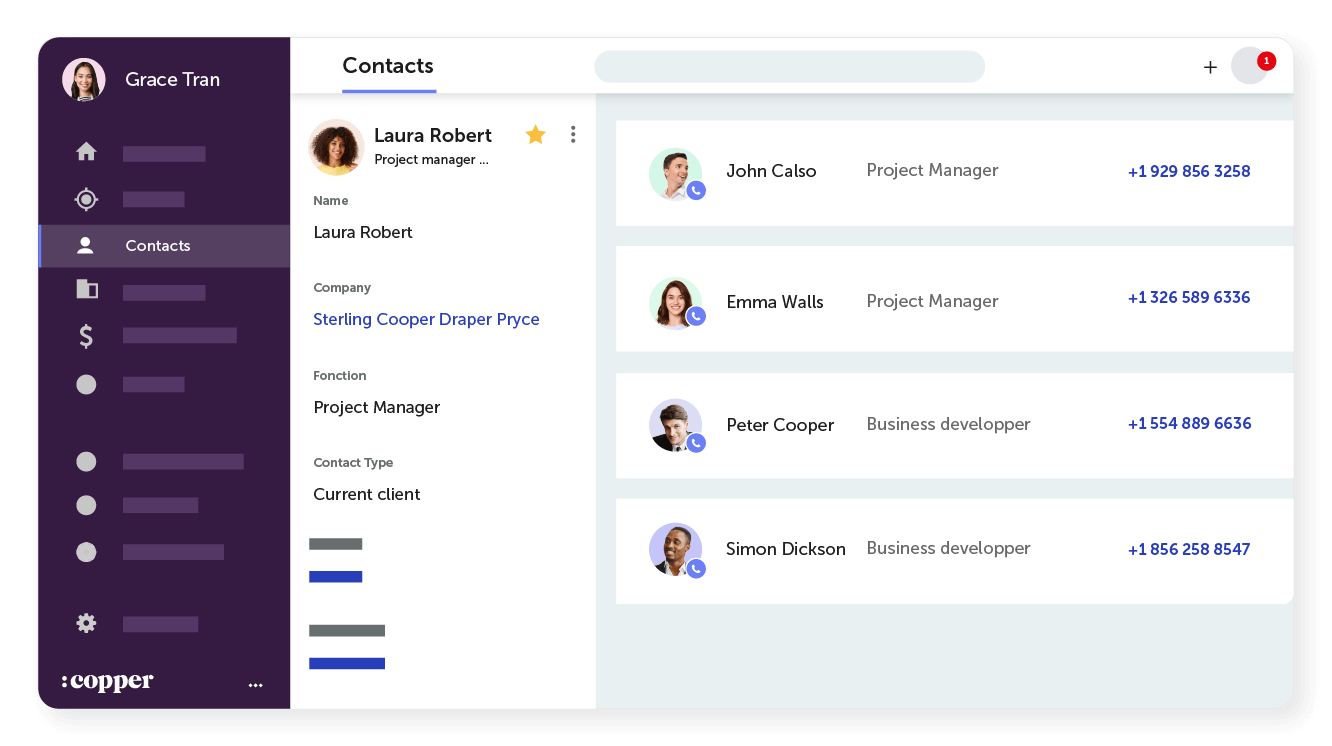The image size is (1332, 746).
Task: Click the plus icon to add a contact
Action: tap(1210, 66)
